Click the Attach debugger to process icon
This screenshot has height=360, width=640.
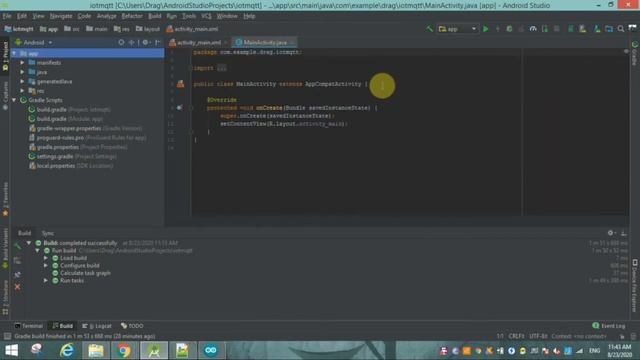tap(544, 29)
